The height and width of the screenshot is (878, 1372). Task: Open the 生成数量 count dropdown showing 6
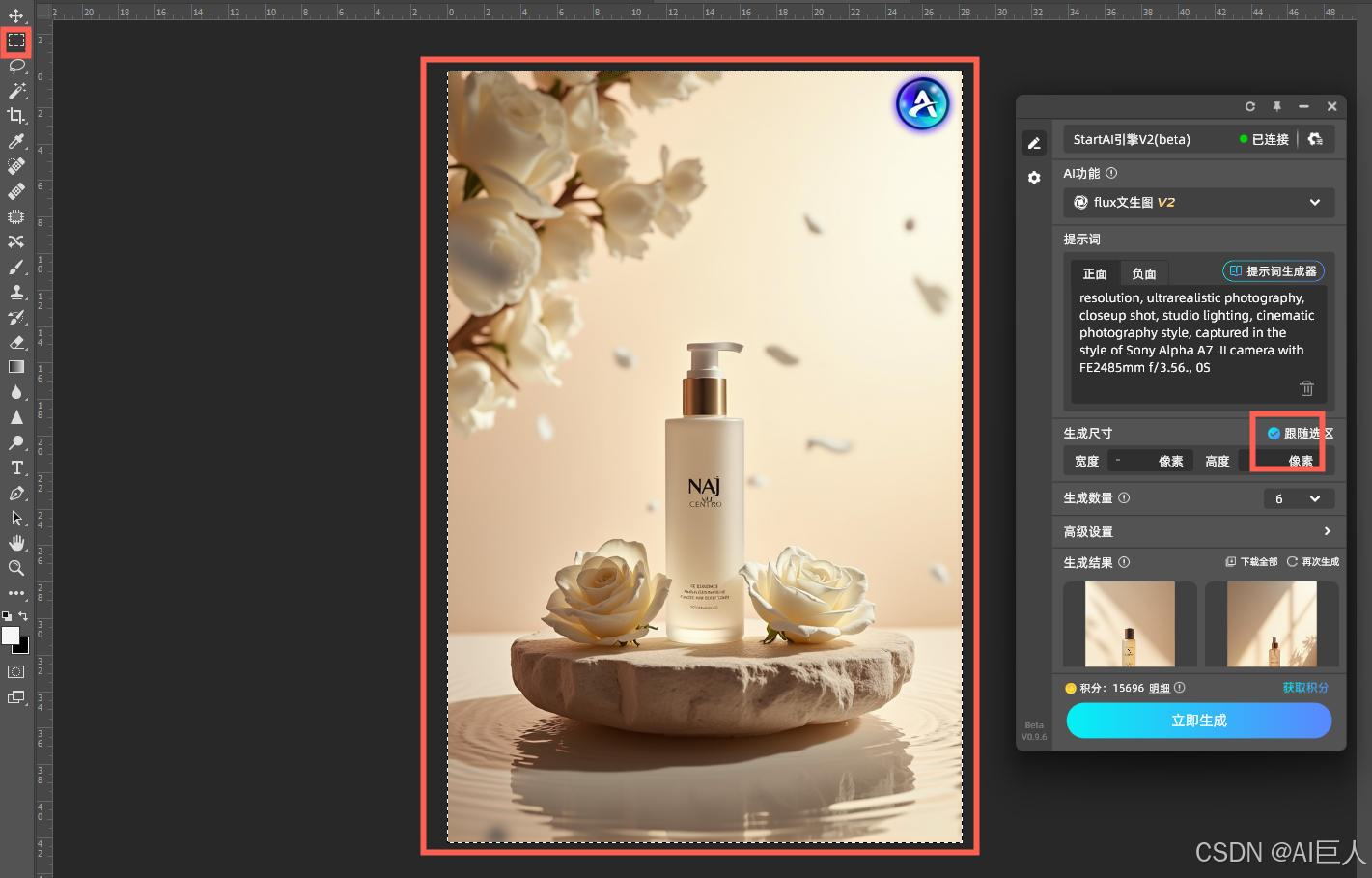point(1299,498)
